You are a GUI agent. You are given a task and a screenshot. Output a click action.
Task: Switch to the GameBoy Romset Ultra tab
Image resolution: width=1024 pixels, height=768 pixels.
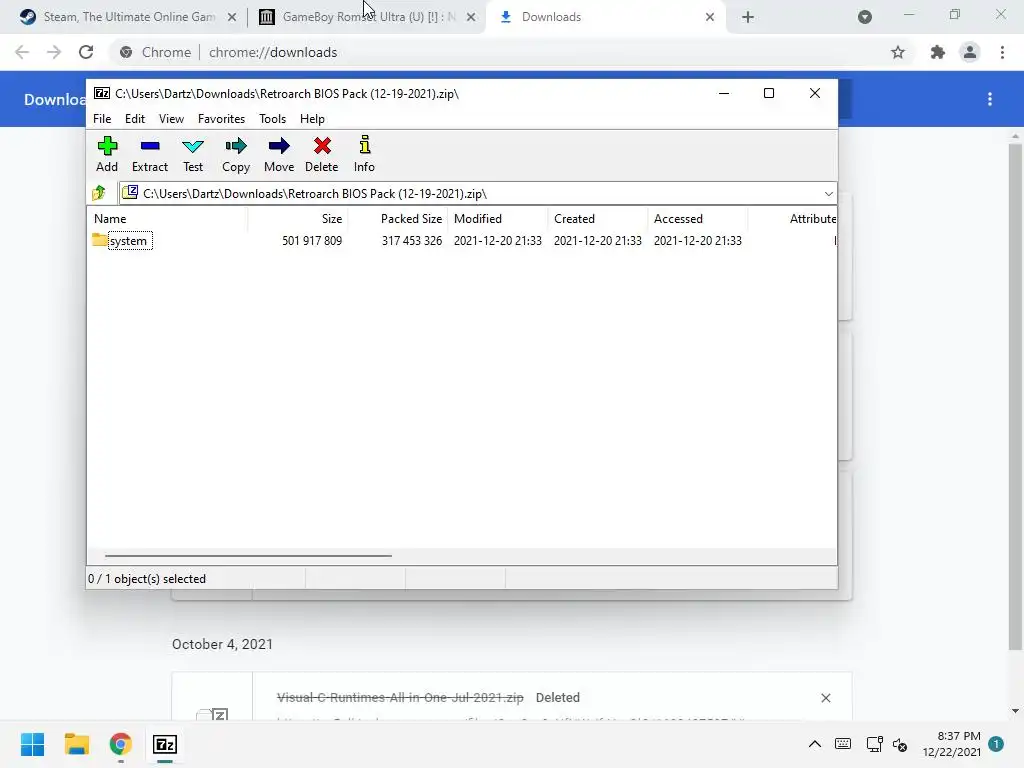tap(367, 17)
